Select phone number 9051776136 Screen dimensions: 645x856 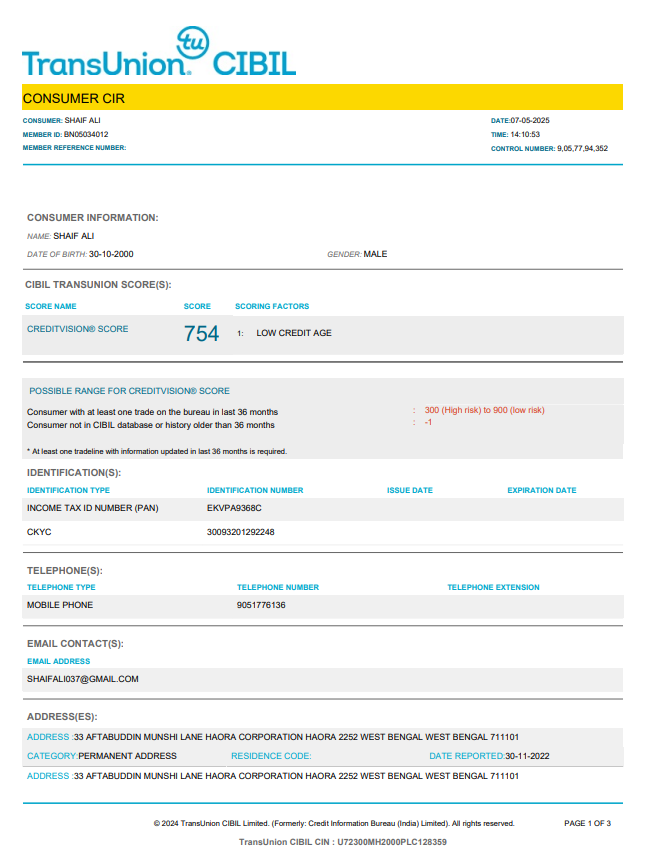point(261,605)
